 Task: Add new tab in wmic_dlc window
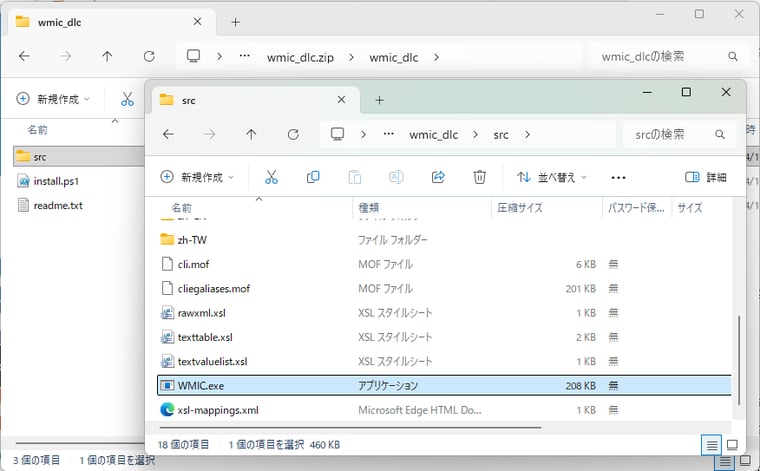point(236,22)
